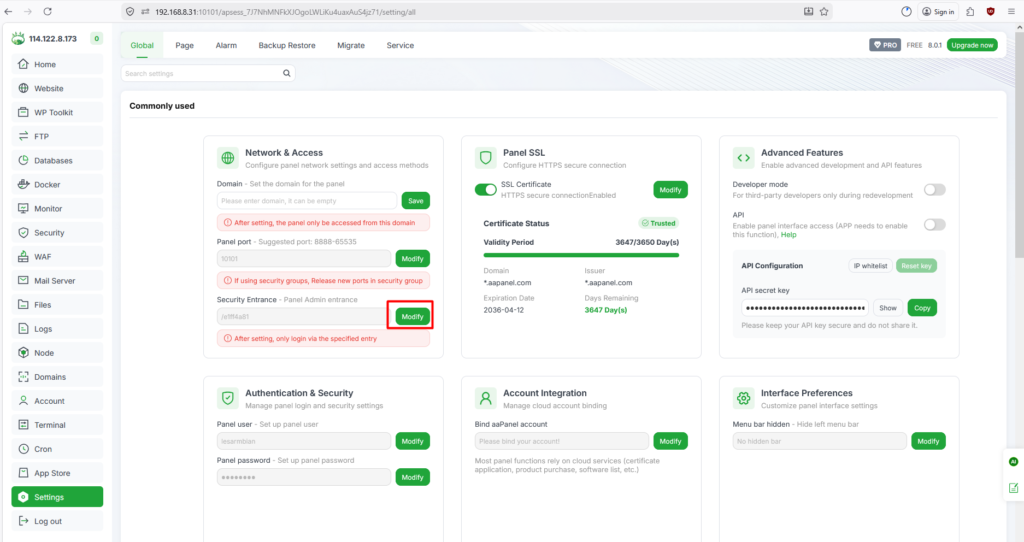Click the Upgrade now button
1024x542 pixels.
[x=972, y=45]
